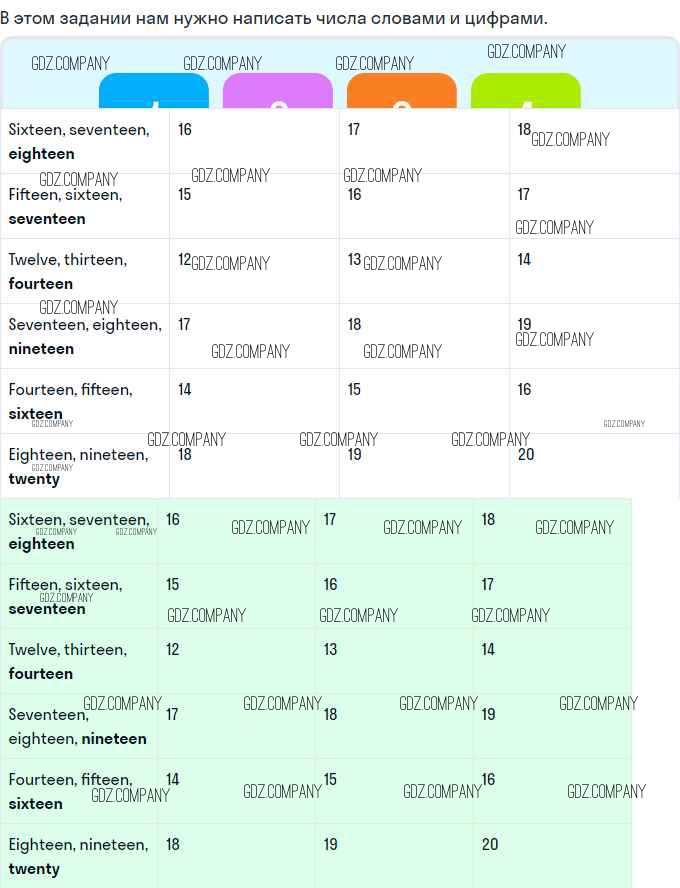
Task: Select "Fourteen, fifteen, sixteen" in the green table
Action: tap(70, 791)
